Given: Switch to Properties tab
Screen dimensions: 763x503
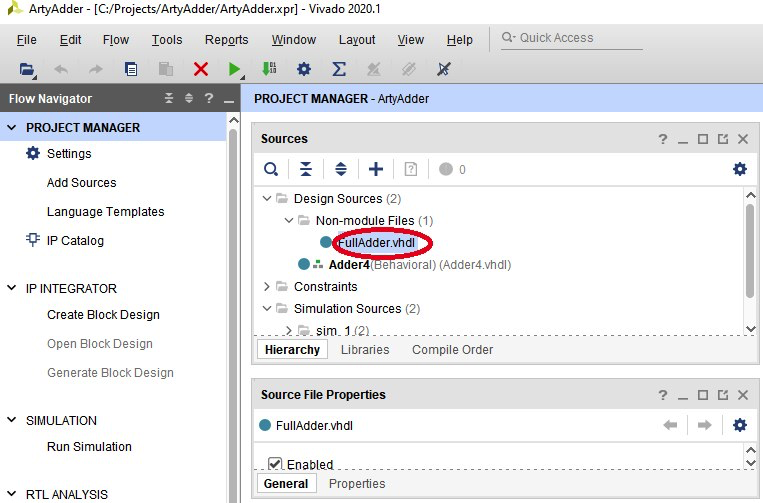Looking at the screenshot, I should click(357, 484).
